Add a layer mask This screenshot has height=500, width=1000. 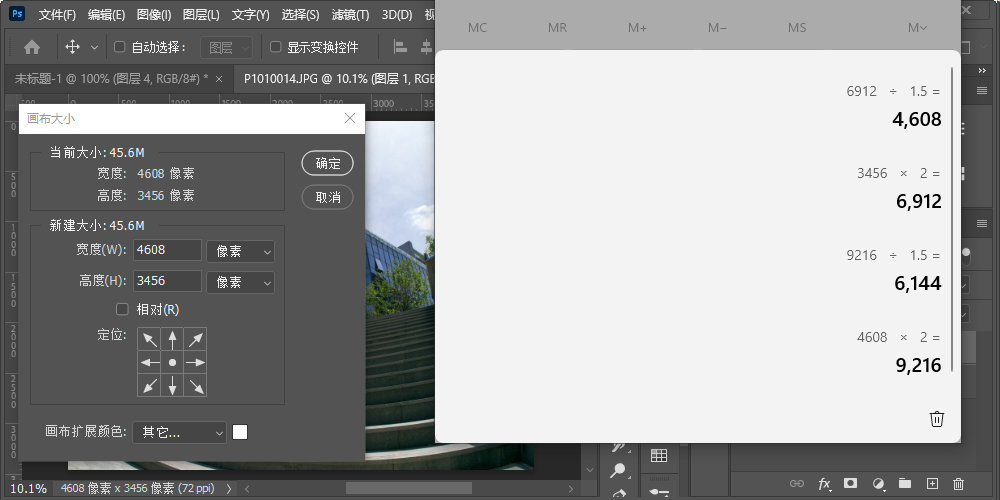(x=851, y=484)
